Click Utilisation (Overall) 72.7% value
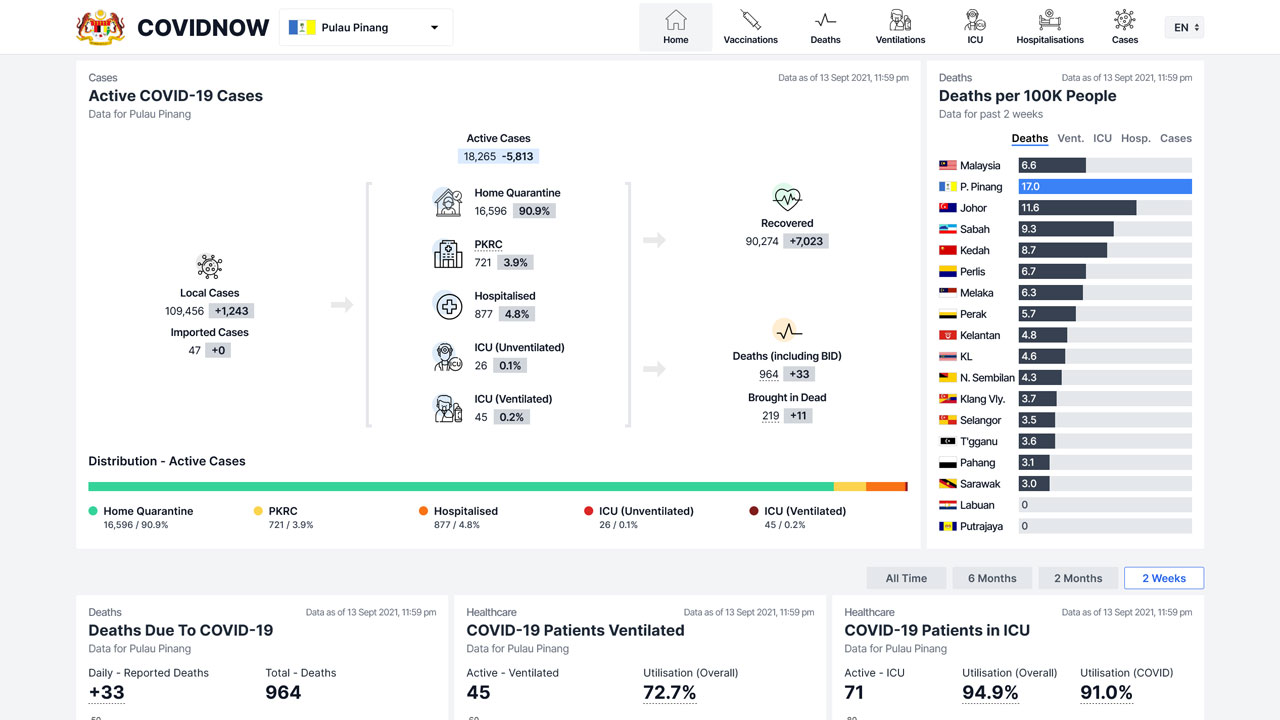This screenshot has width=1280, height=720. point(670,693)
